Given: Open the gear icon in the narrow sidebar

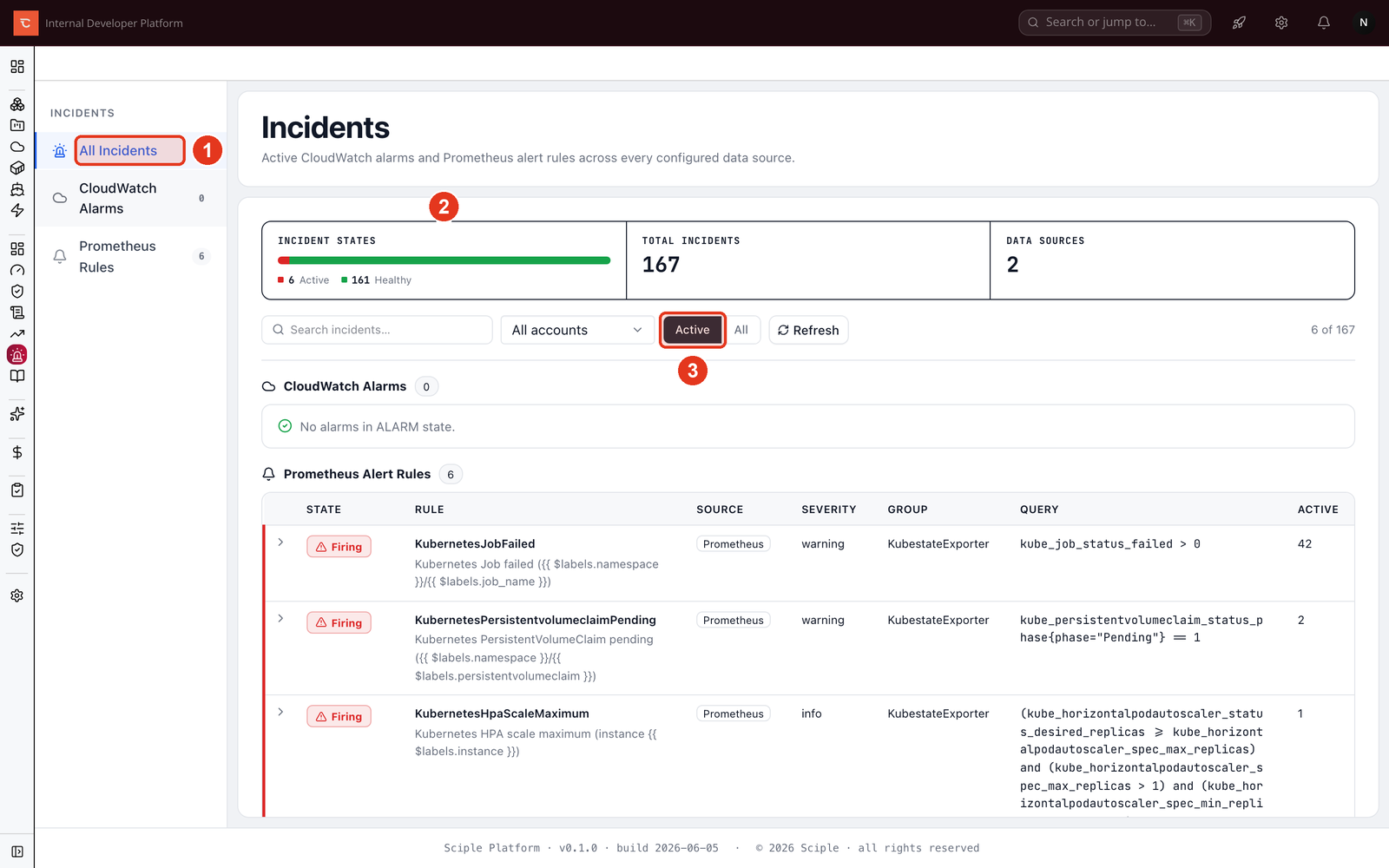Looking at the screenshot, I should click(17, 596).
